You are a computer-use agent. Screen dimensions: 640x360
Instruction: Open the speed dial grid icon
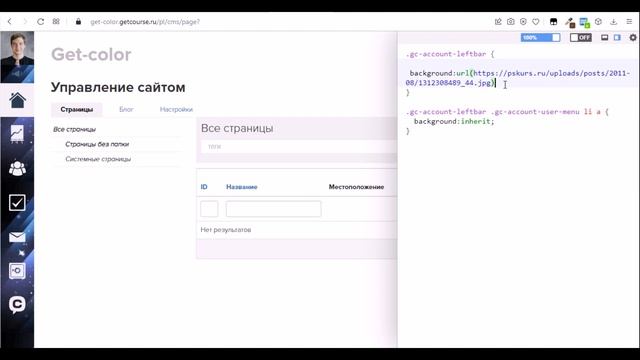click(56, 22)
